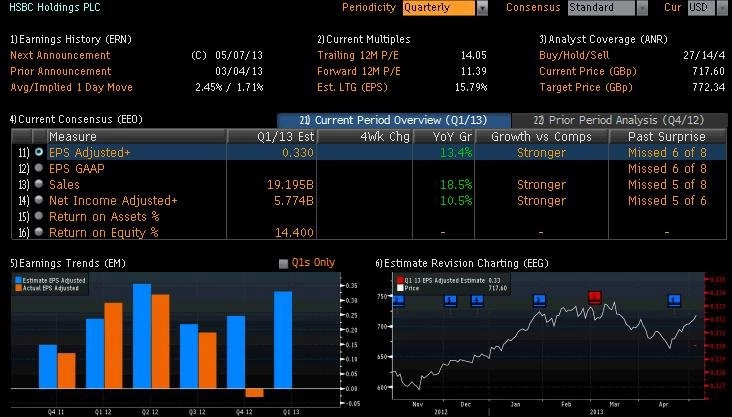Click the Trailing 12M P/E value 14.05

(473, 55)
